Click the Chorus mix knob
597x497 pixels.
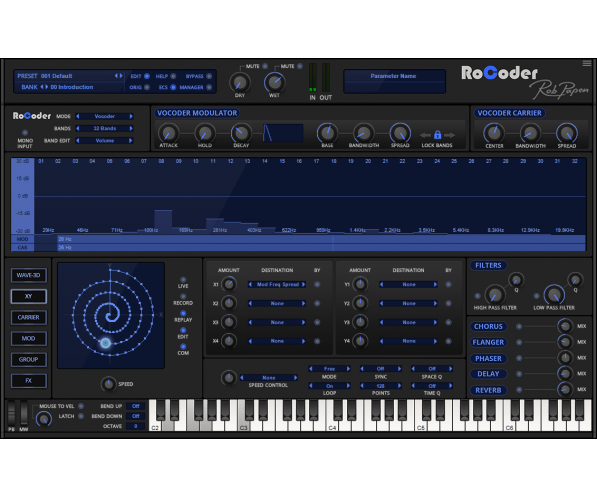tap(565, 326)
